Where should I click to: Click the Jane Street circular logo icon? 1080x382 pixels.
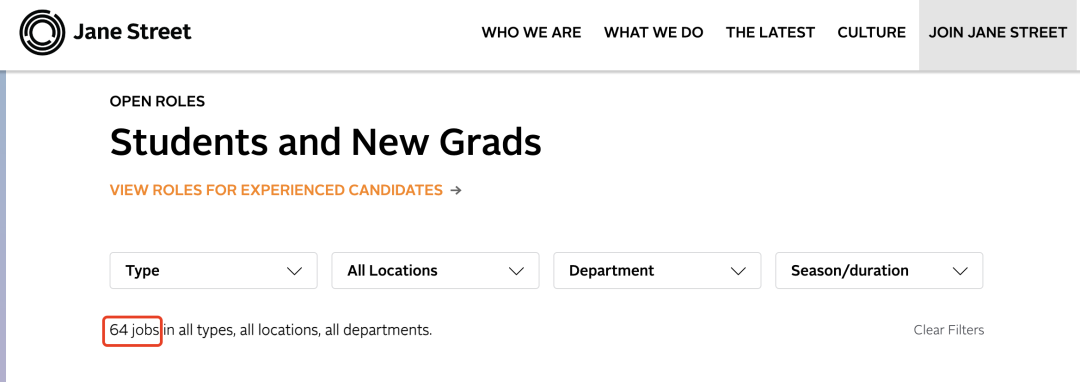point(42,32)
